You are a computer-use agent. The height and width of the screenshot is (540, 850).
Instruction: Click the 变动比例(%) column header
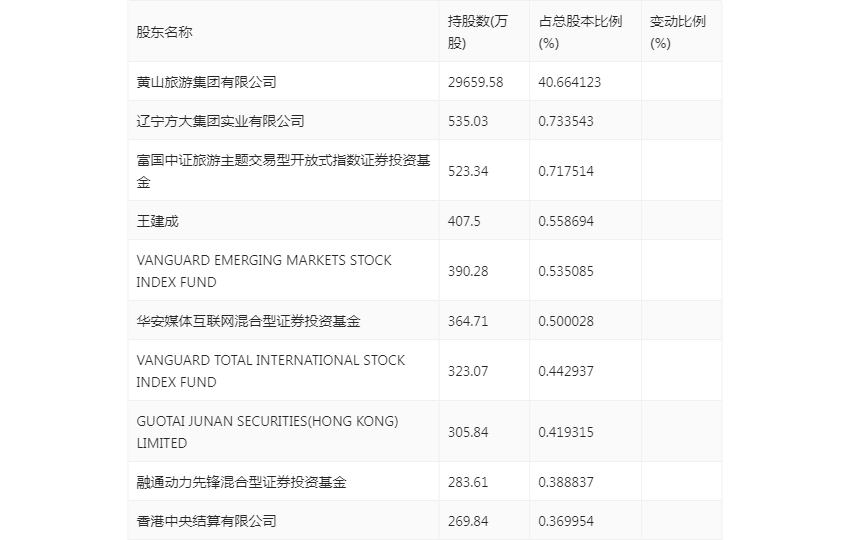click(678, 32)
